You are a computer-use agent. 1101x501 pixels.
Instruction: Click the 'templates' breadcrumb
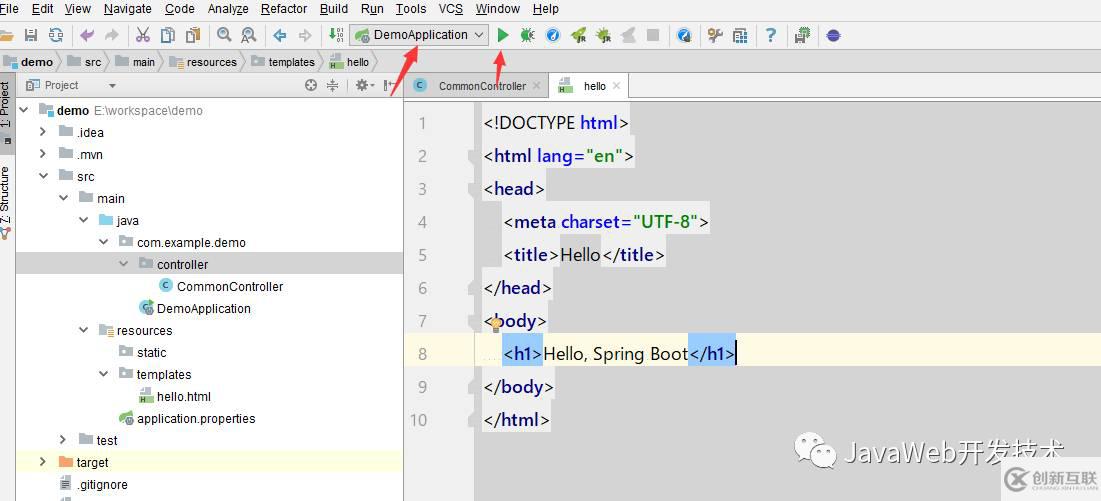(x=291, y=62)
